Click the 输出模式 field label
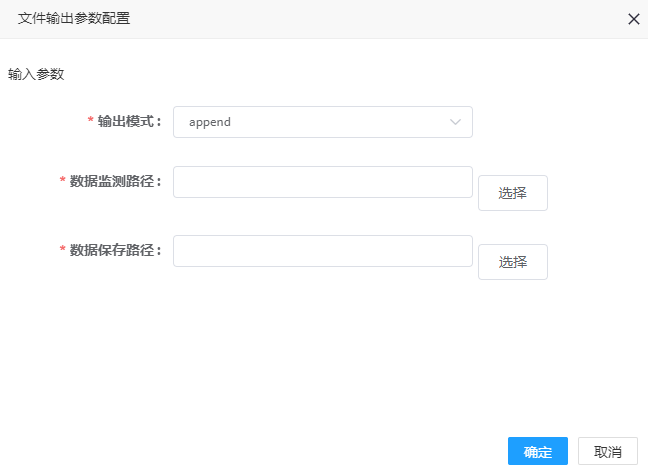The width and height of the screenshot is (648, 472). click(129, 122)
